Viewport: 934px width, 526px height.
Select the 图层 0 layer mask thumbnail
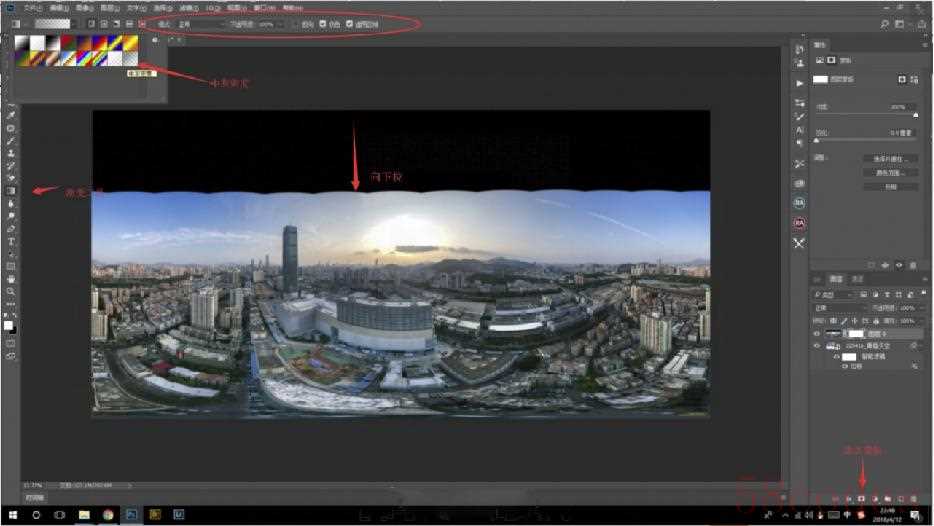(855, 334)
